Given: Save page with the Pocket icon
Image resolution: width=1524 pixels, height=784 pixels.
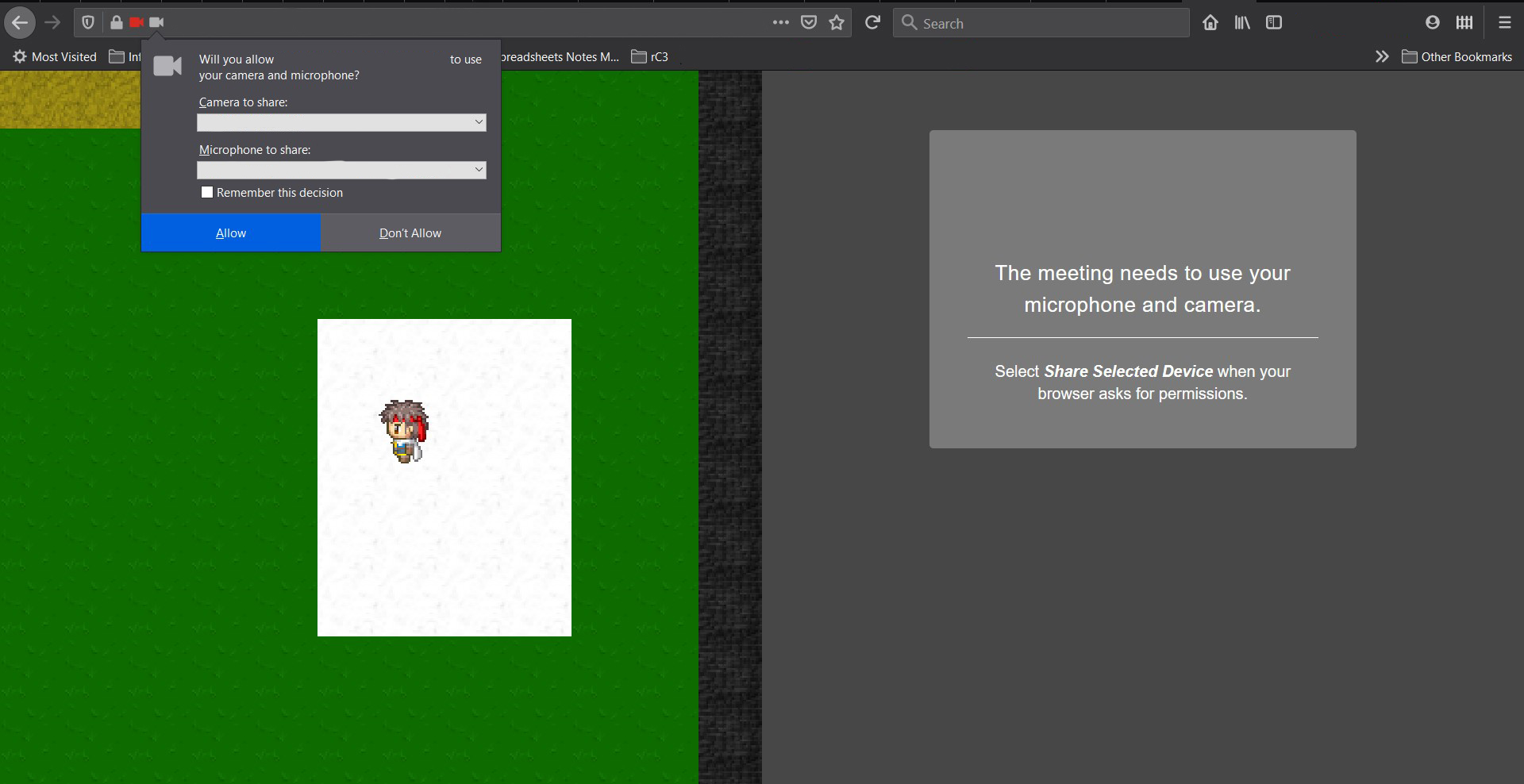Looking at the screenshot, I should coord(809,23).
